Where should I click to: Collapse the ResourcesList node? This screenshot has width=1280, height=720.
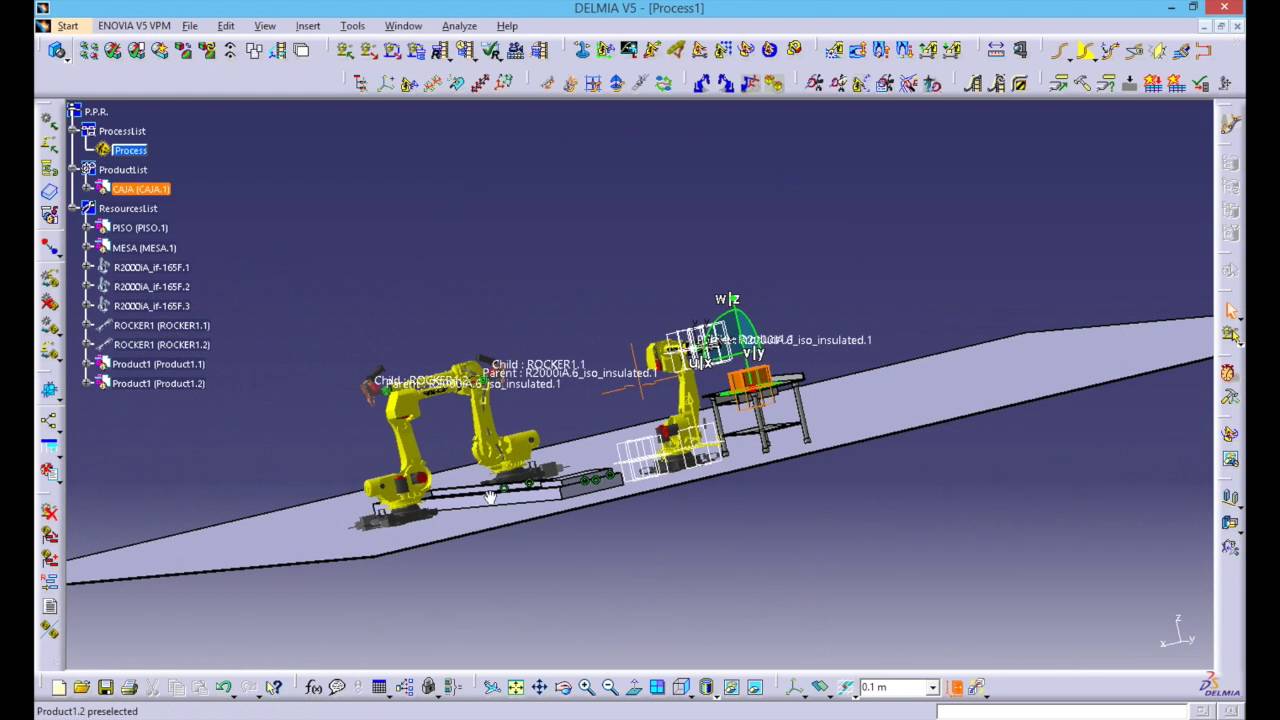[x=74, y=208]
